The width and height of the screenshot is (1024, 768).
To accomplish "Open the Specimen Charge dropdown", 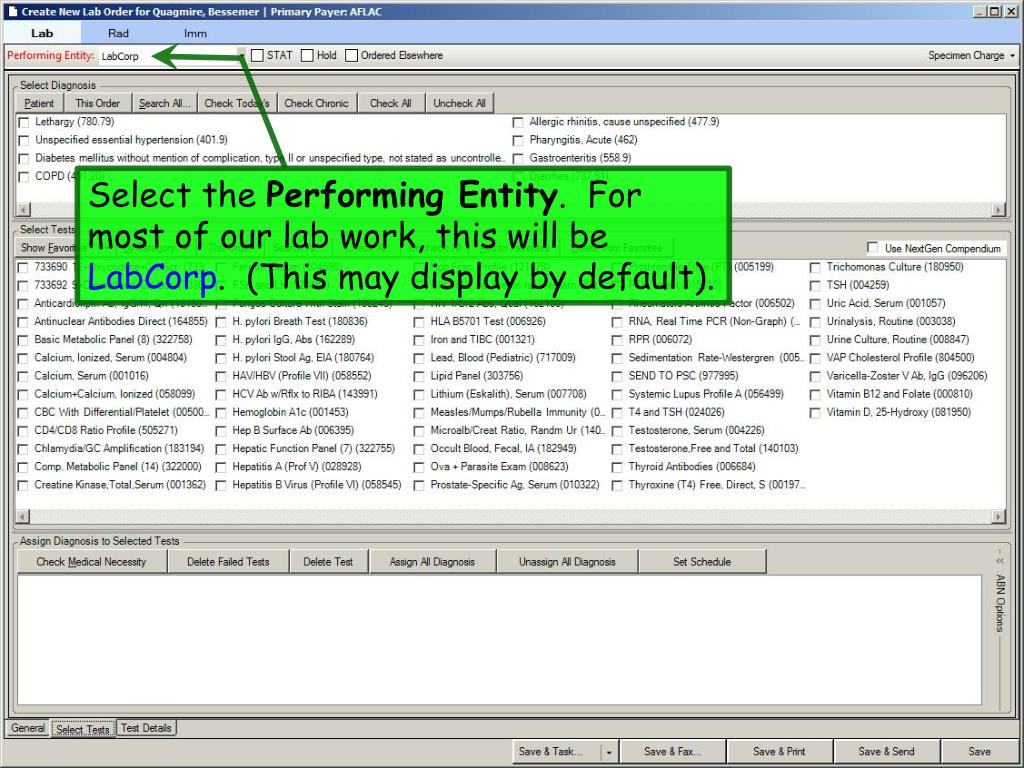I will (972, 56).
